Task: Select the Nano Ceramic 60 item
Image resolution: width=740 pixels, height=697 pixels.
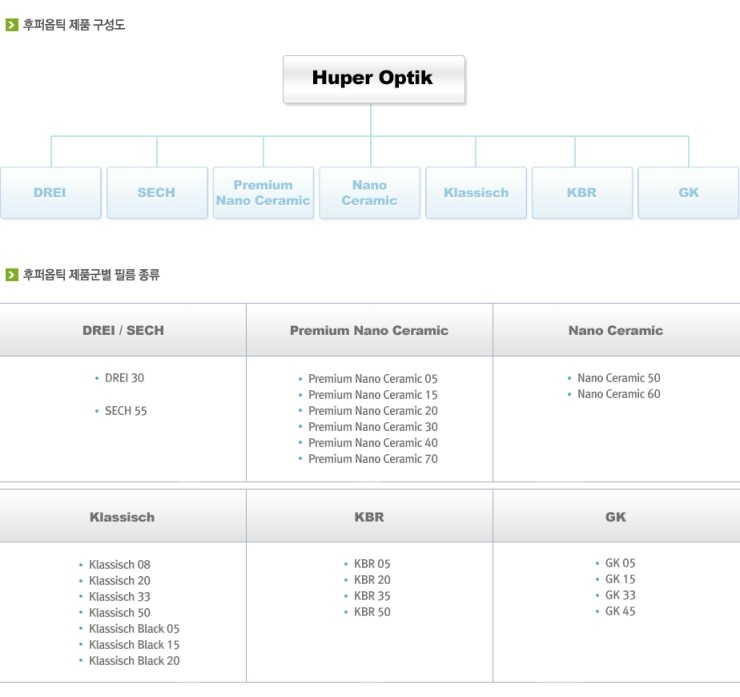Action: coord(619,394)
